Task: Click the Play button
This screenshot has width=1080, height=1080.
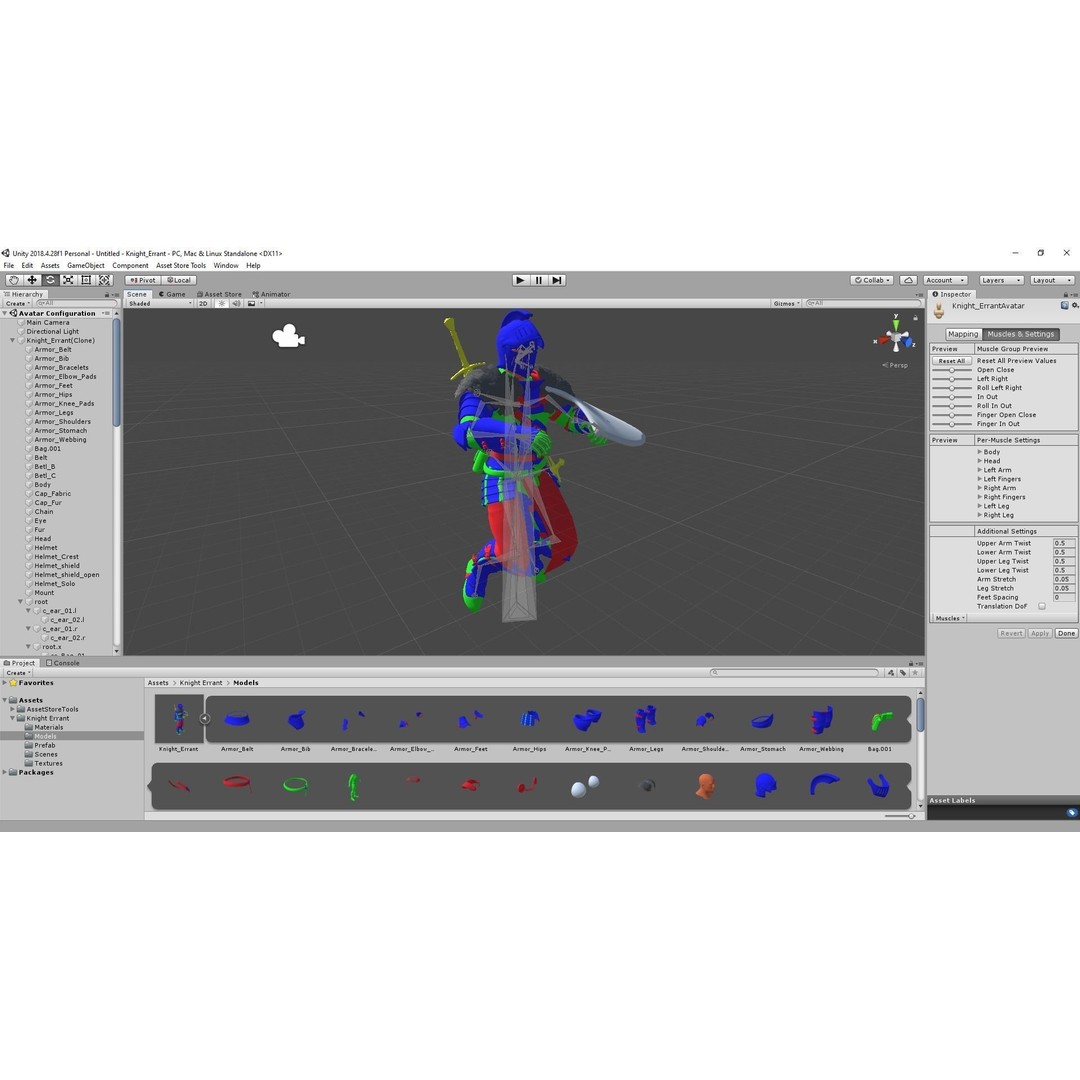Action: coord(520,280)
